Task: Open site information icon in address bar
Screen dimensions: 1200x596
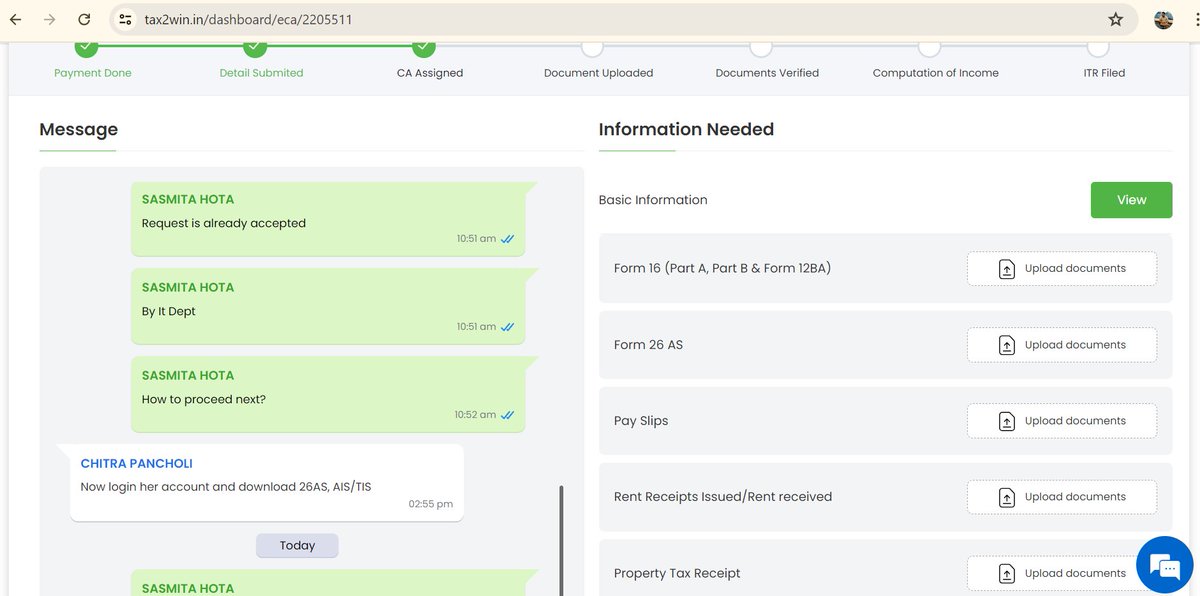Action: (125, 19)
